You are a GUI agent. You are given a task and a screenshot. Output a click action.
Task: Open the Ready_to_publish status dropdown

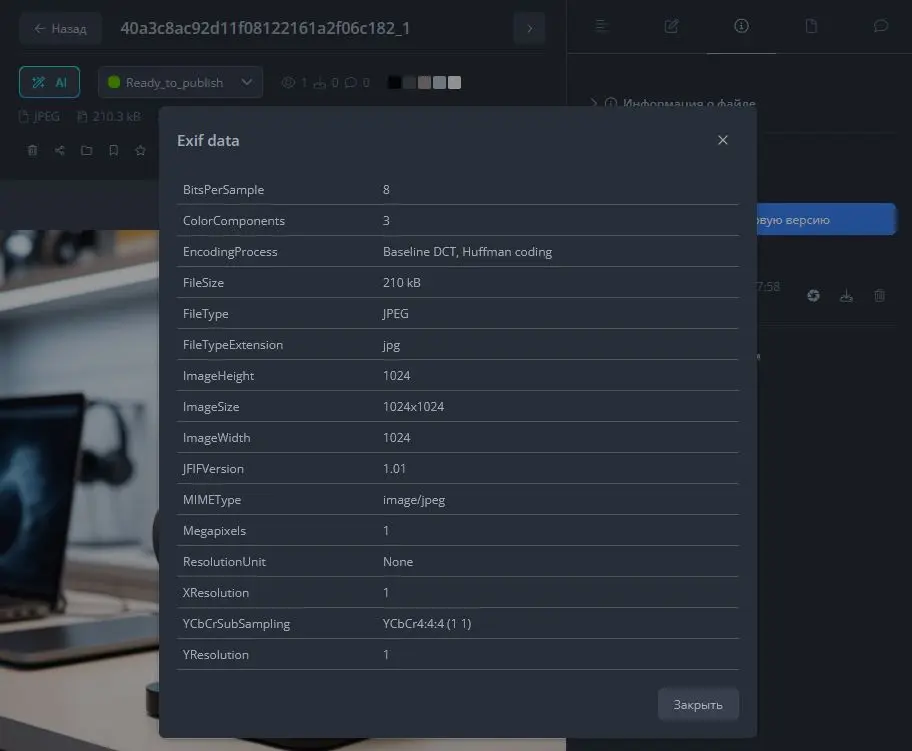point(180,82)
